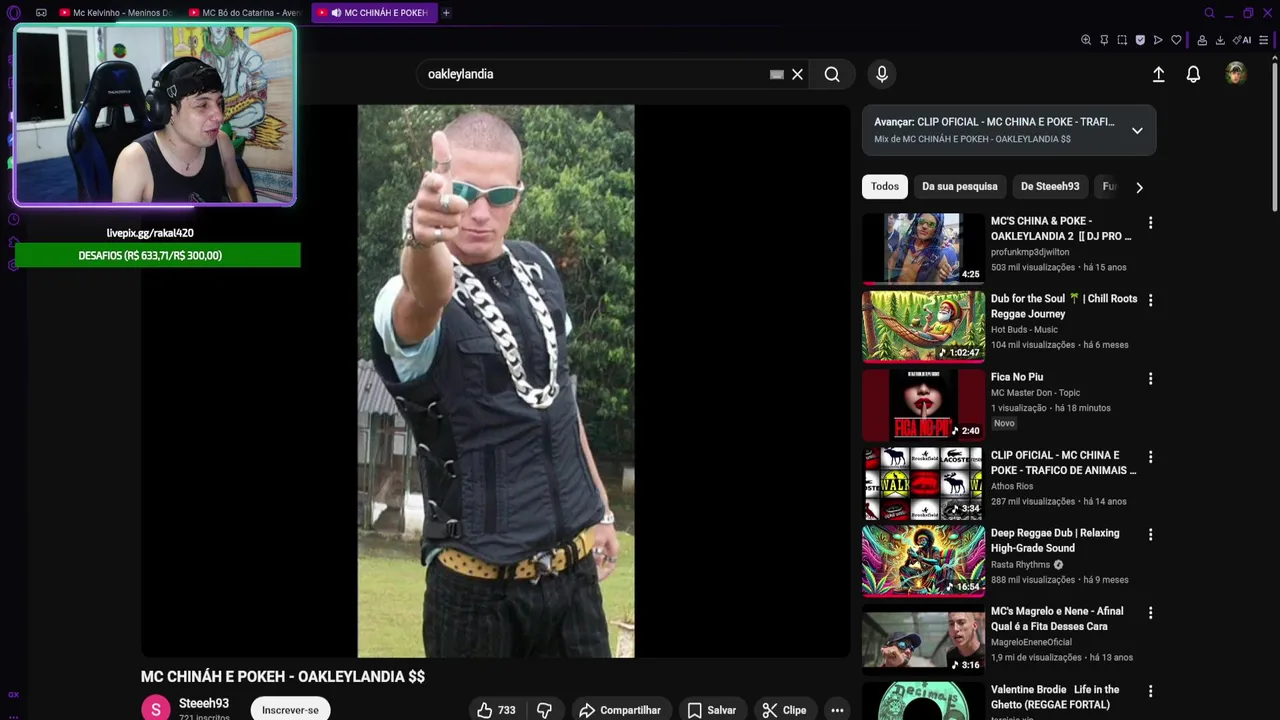Click the DESAFIOS donation goal progress bar
1280x720 pixels.
point(157,255)
